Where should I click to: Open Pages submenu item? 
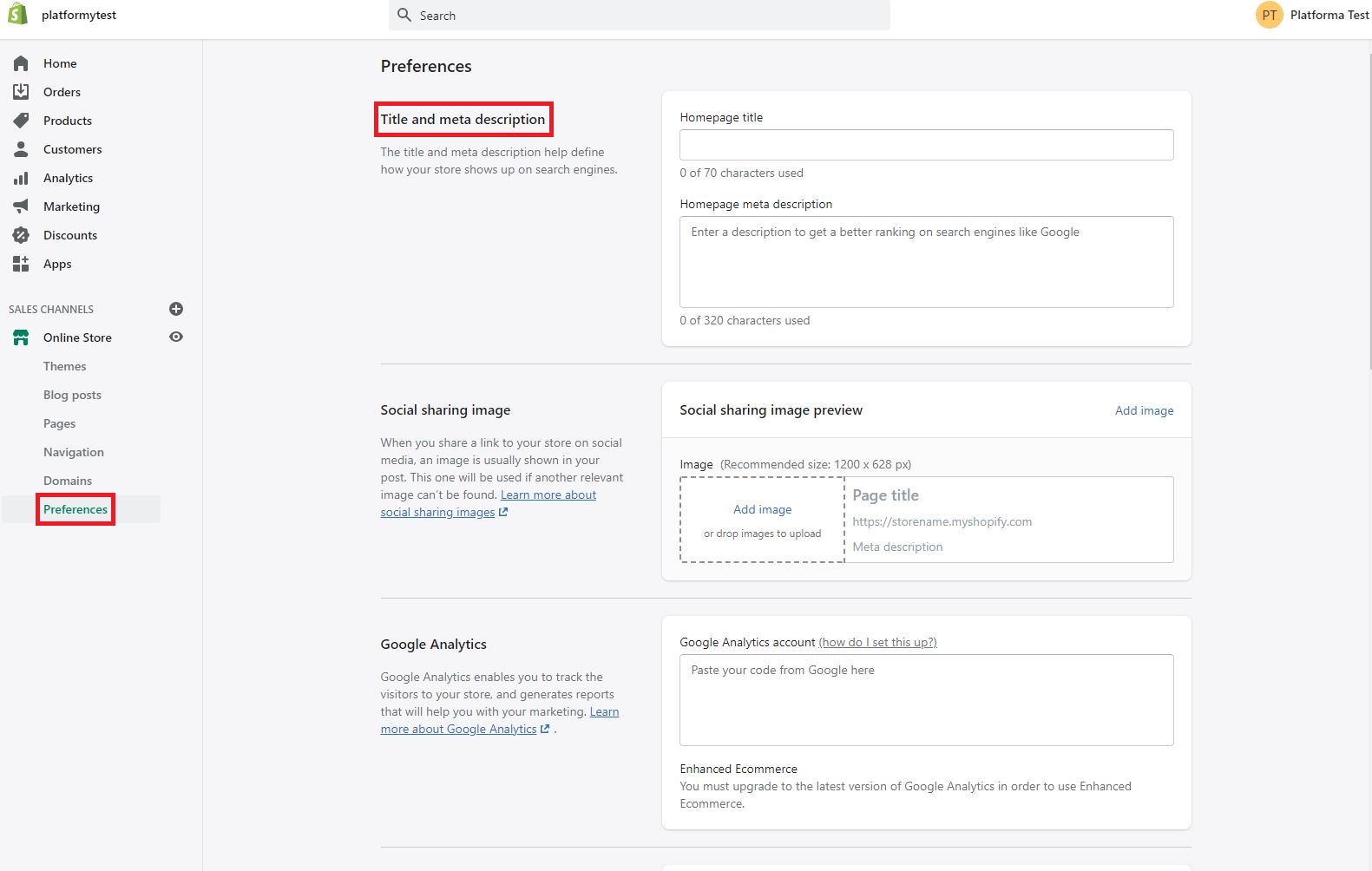[60, 423]
